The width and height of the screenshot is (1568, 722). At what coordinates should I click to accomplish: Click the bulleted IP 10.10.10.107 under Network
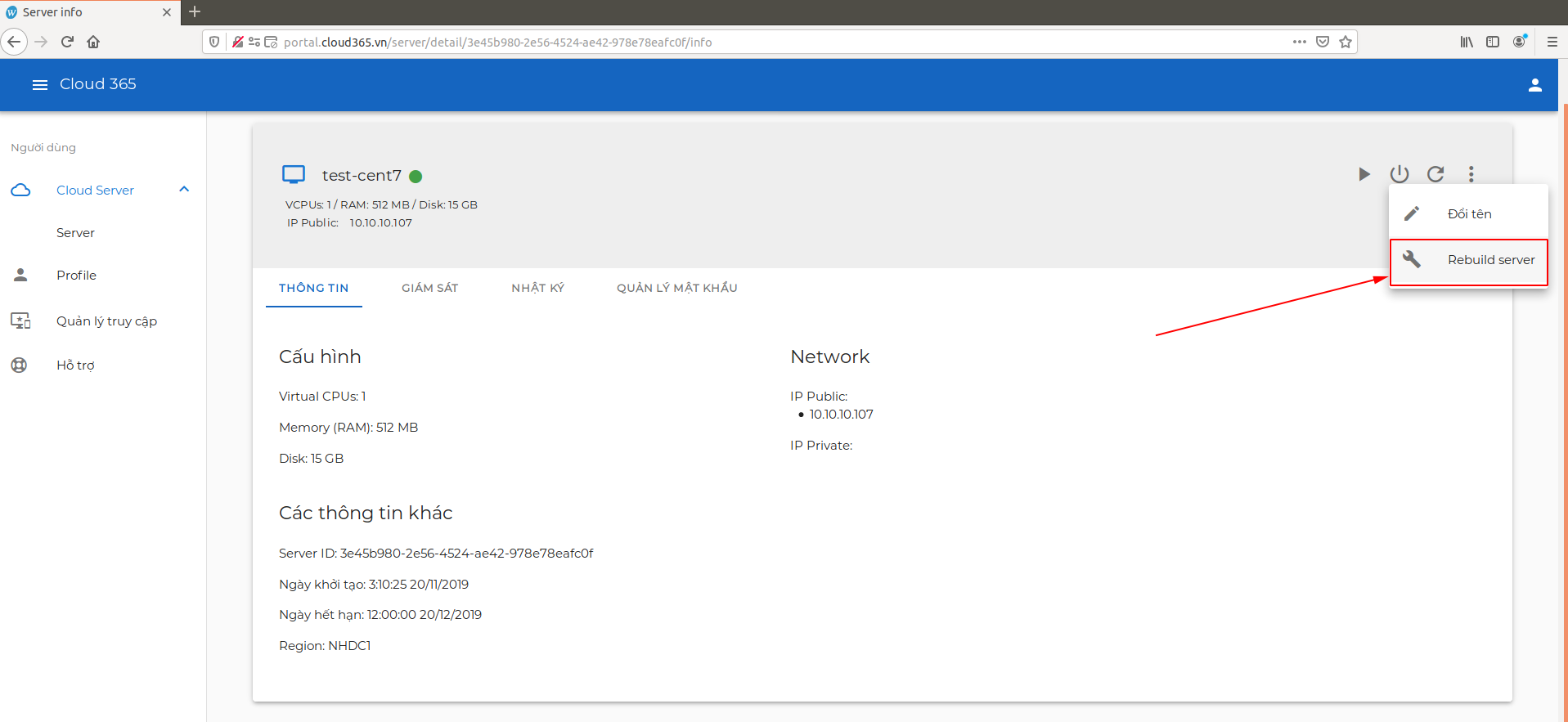click(x=842, y=415)
